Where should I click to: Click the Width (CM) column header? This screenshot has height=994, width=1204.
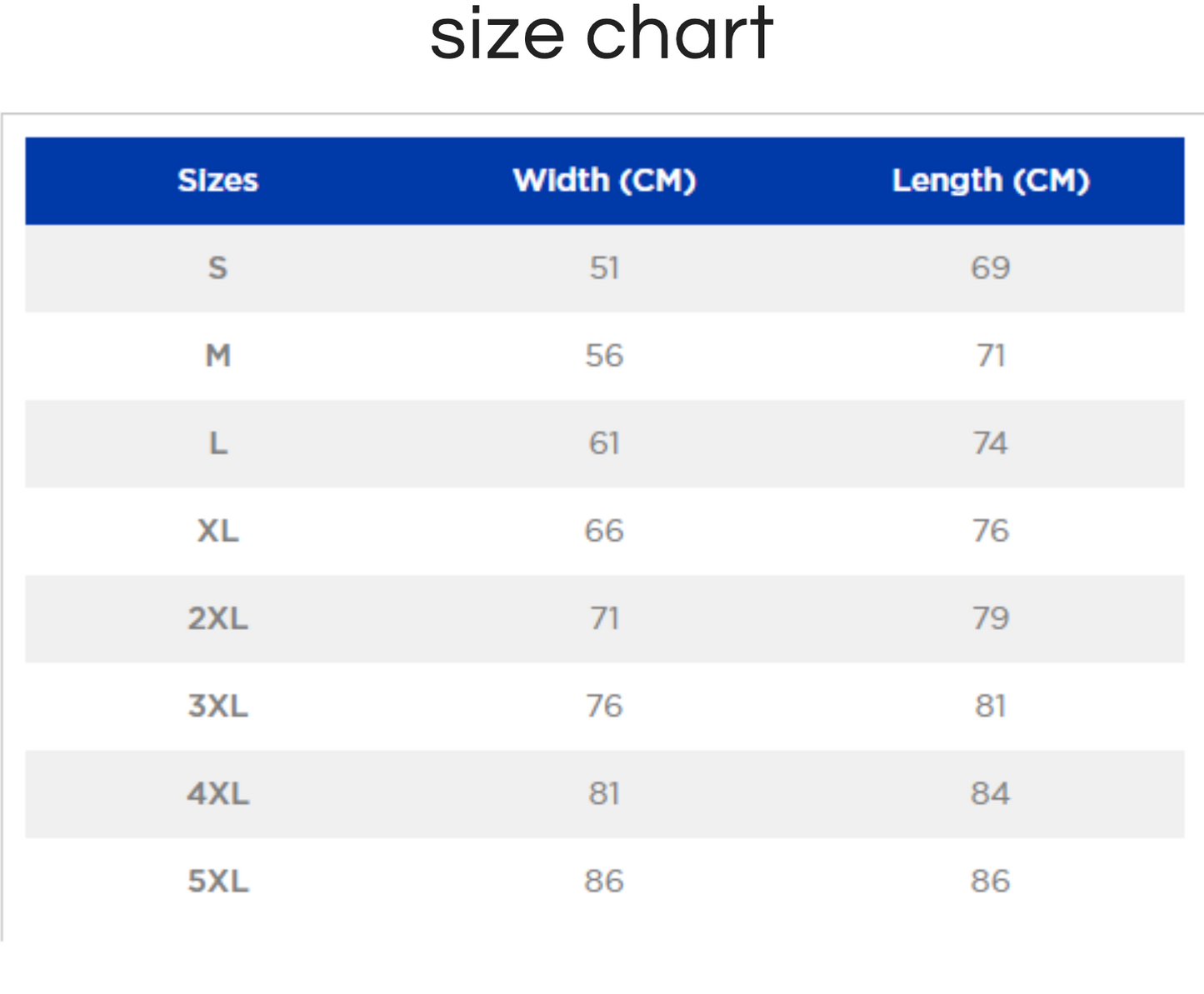(604, 181)
